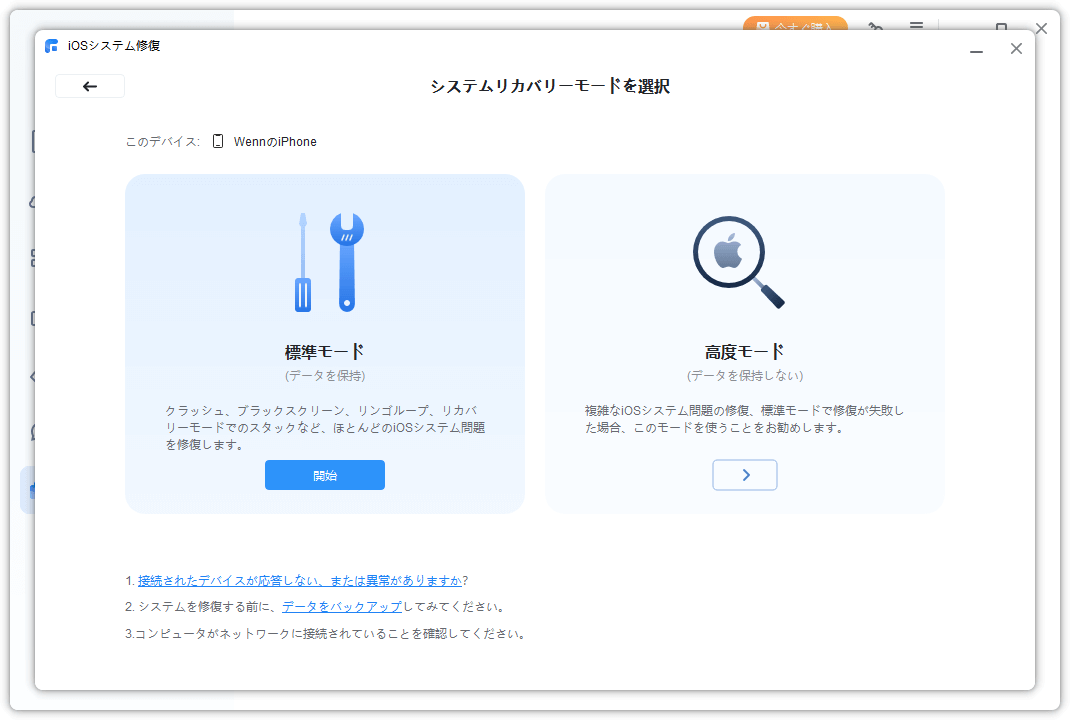Click the 標準モード description text
This screenshot has width=1070, height=720.
(x=324, y=427)
